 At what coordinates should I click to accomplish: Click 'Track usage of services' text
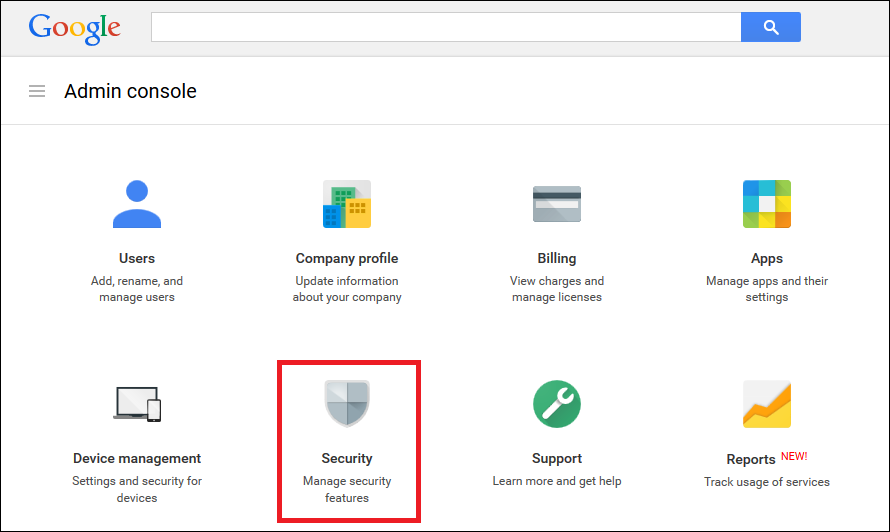point(767,482)
